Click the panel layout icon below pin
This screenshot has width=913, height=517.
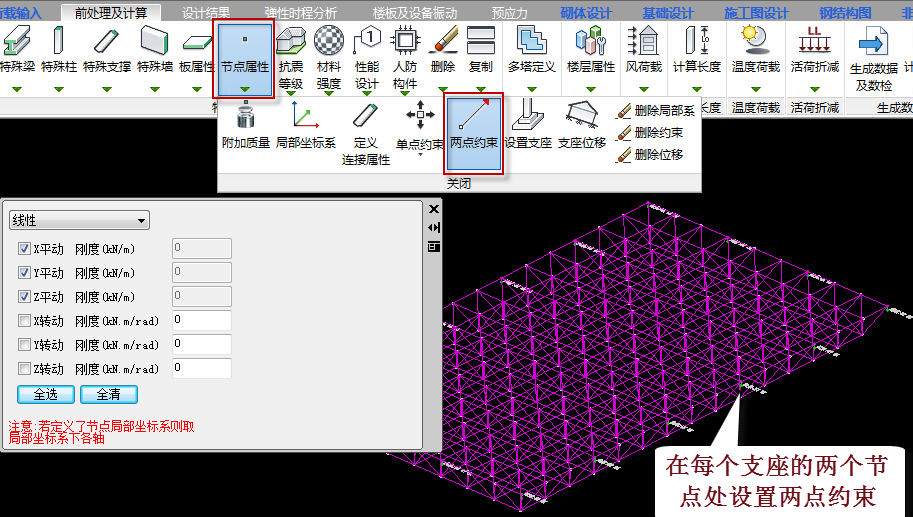point(434,247)
